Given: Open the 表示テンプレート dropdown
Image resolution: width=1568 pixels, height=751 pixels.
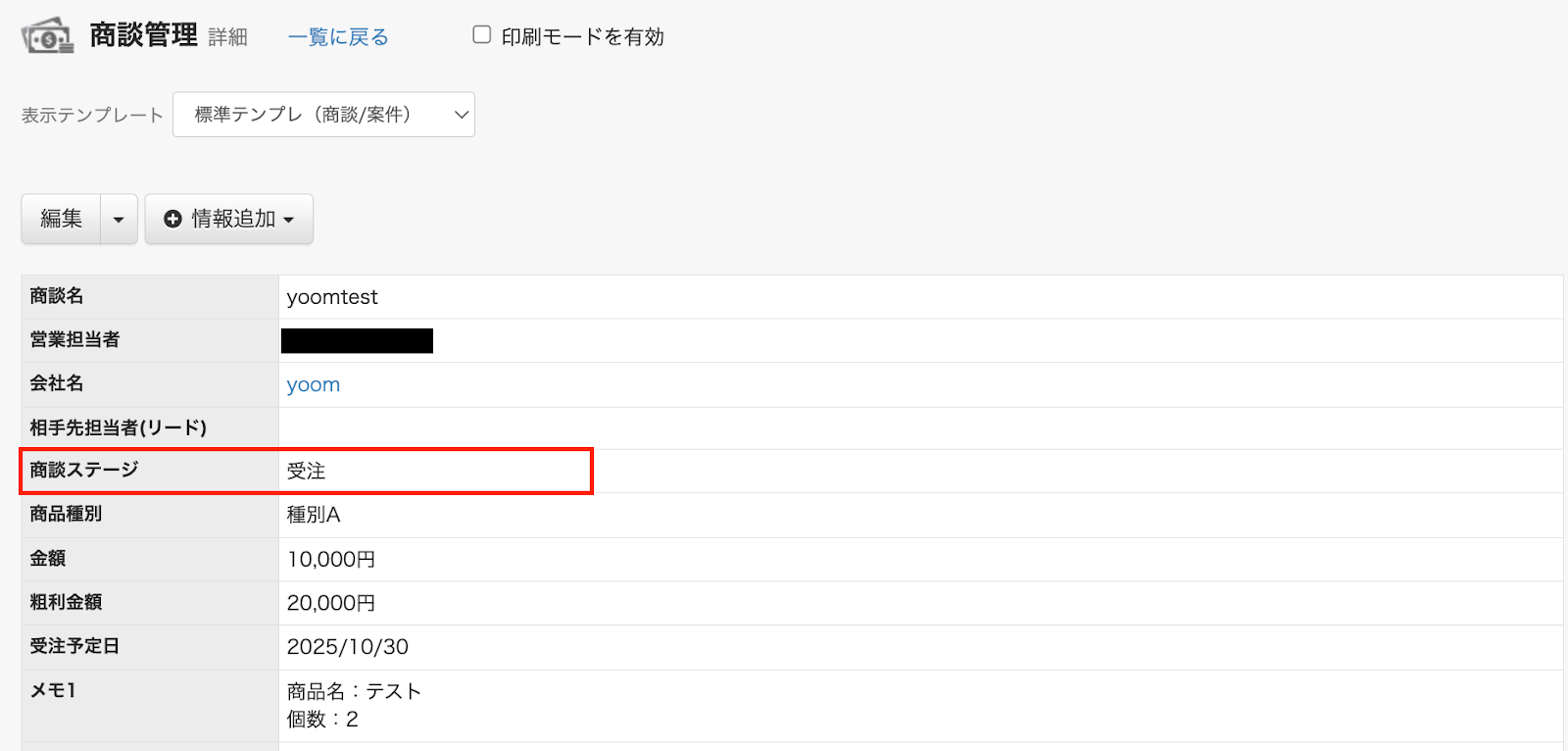Looking at the screenshot, I should click(323, 115).
